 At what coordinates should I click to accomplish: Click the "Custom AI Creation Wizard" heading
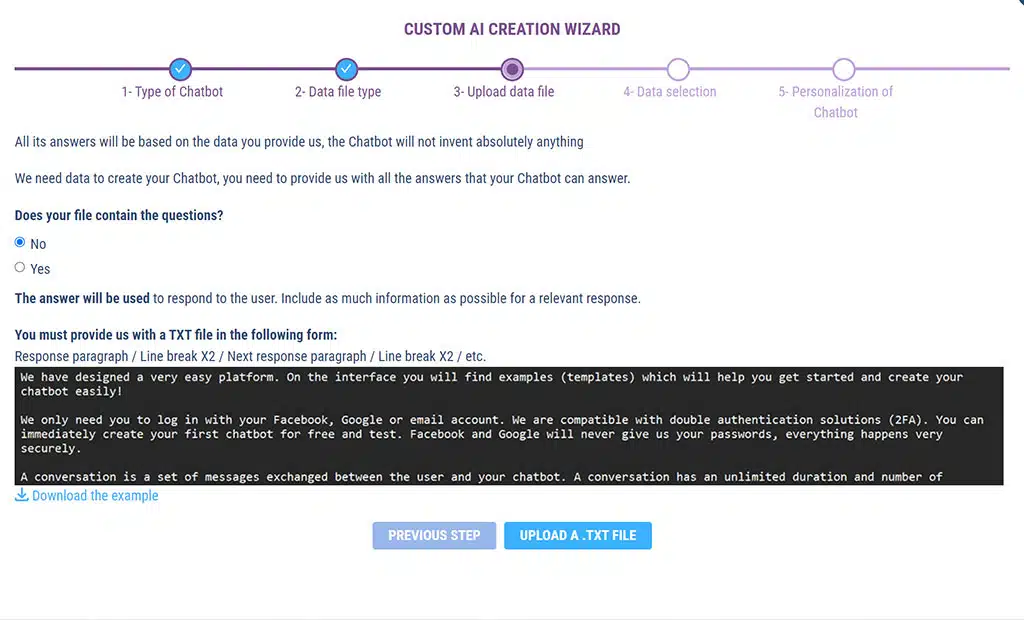[512, 29]
